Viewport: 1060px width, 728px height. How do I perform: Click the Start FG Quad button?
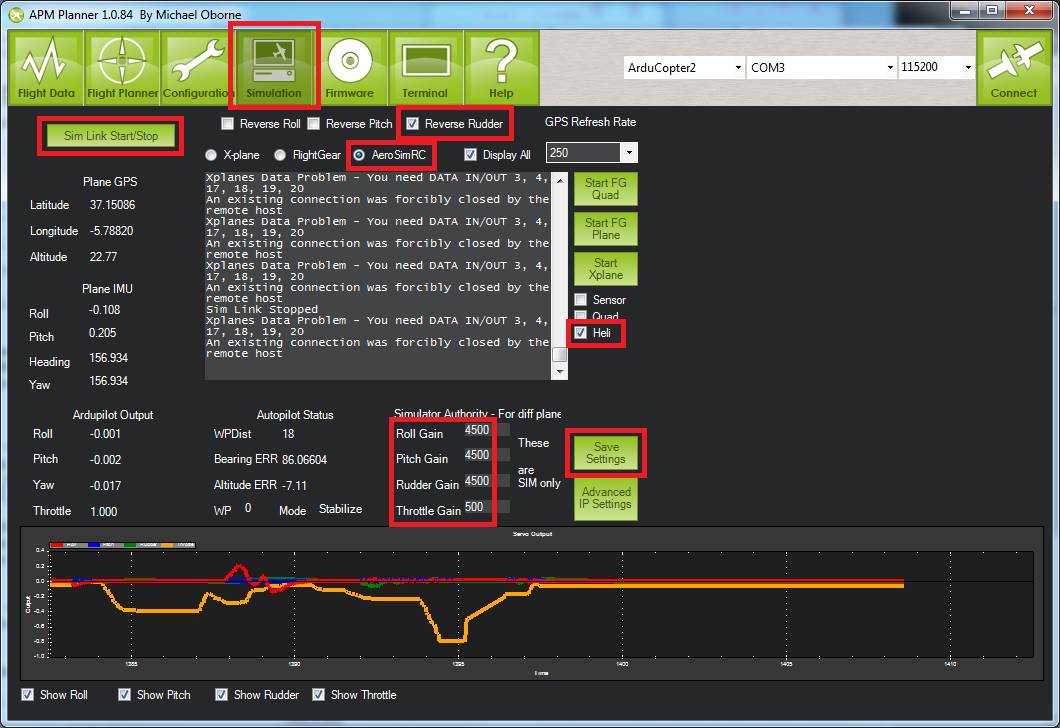(605, 189)
